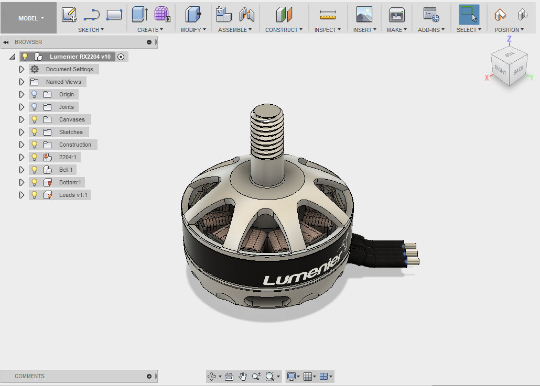Select the Create Form purple icon
Screen dimensions: 540x386
point(162,14)
